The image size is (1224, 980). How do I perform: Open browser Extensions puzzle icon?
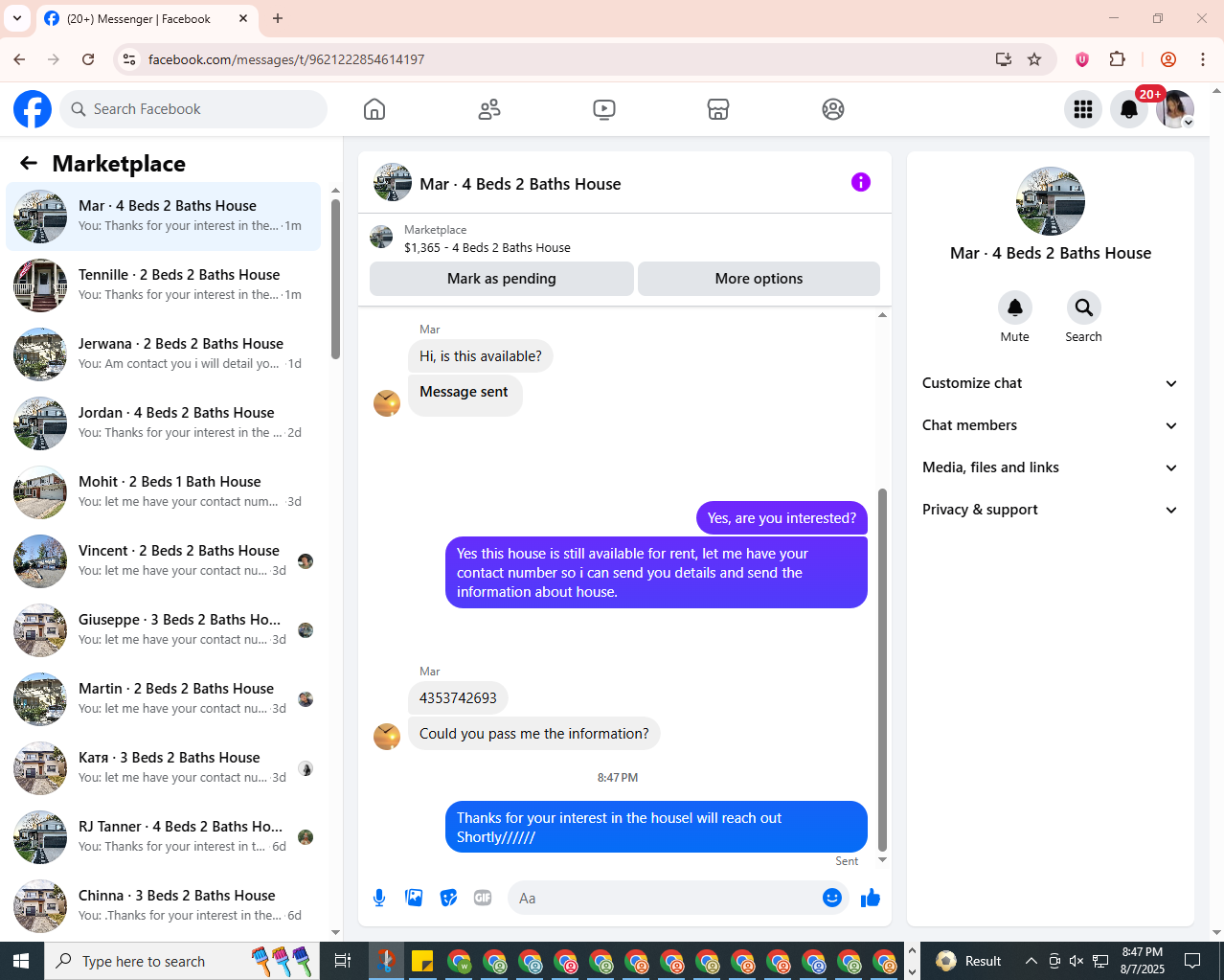[x=1117, y=59]
